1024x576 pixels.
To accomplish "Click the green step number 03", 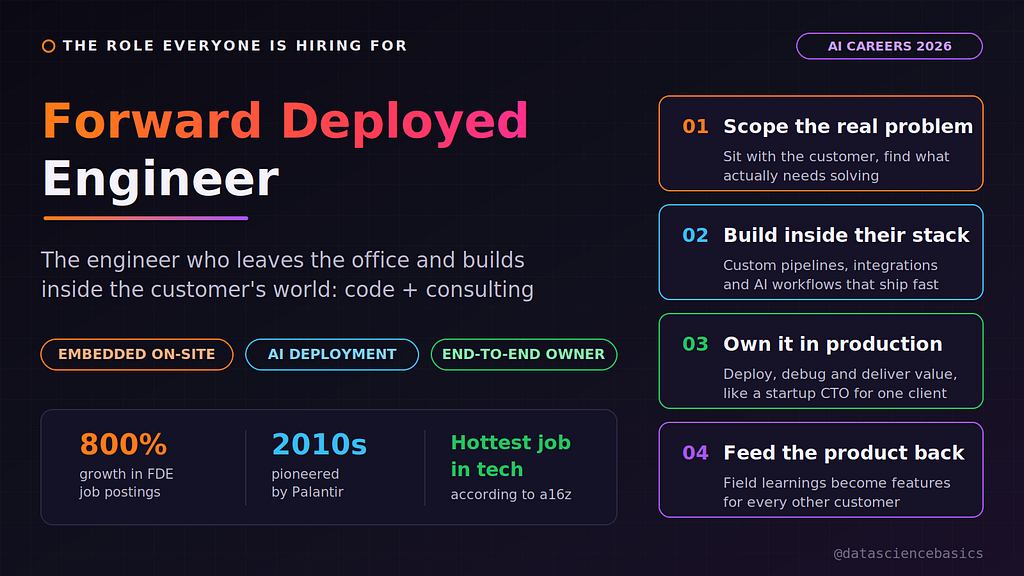I will point(696,344).
